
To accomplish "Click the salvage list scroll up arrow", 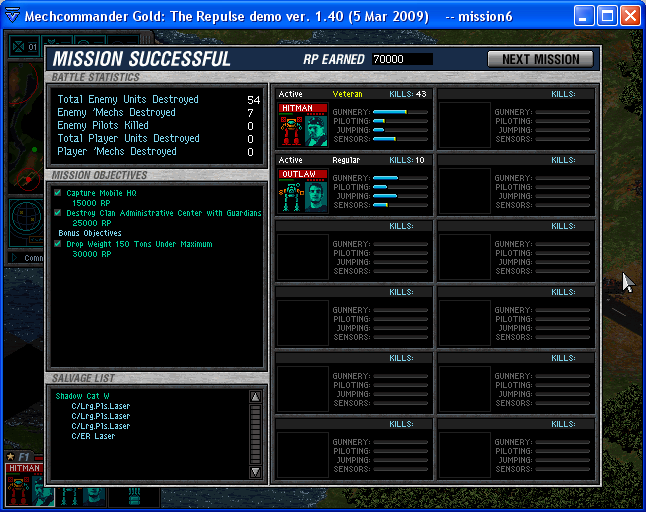I will click(255, 397).
